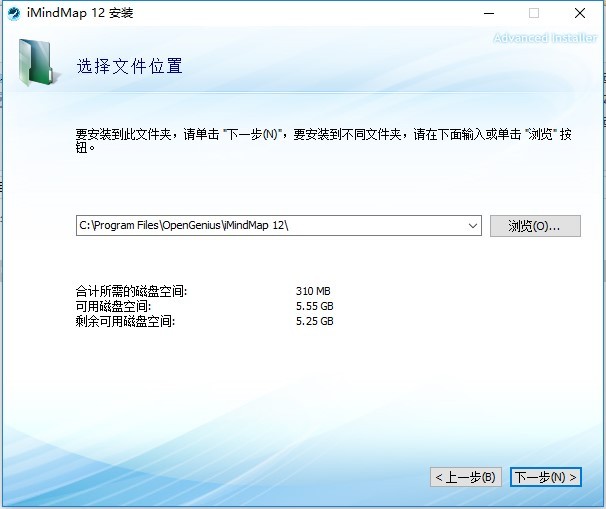The width and height of the screenshot is (606, 509).
Task: Click the iMindMap 12 安装 window title
Action: 84,13
